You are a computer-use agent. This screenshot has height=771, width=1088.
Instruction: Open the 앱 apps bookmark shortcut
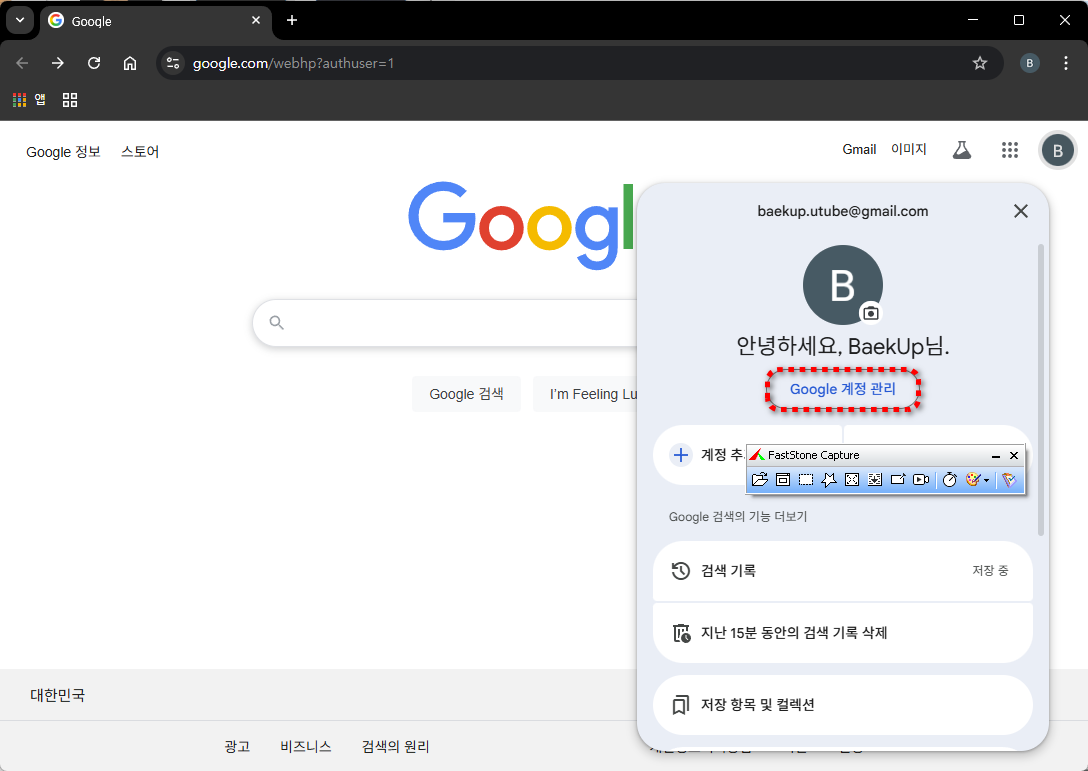point(29,100)
